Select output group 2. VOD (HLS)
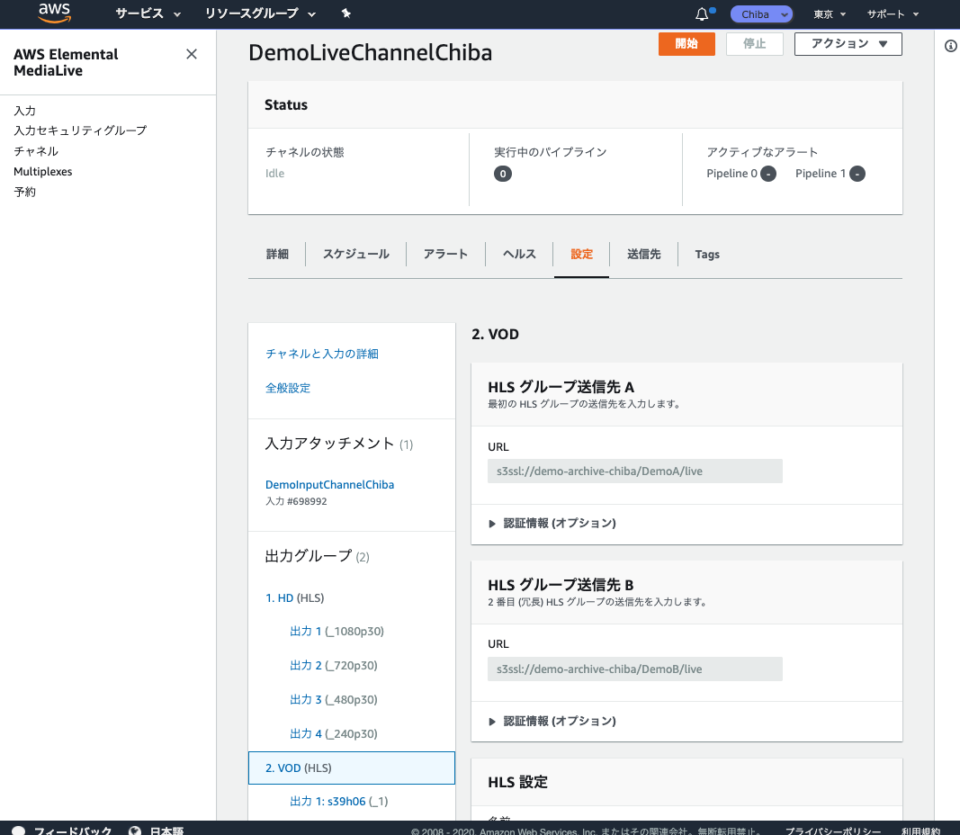This screenshot has width=960, height=835. (351, 768)
